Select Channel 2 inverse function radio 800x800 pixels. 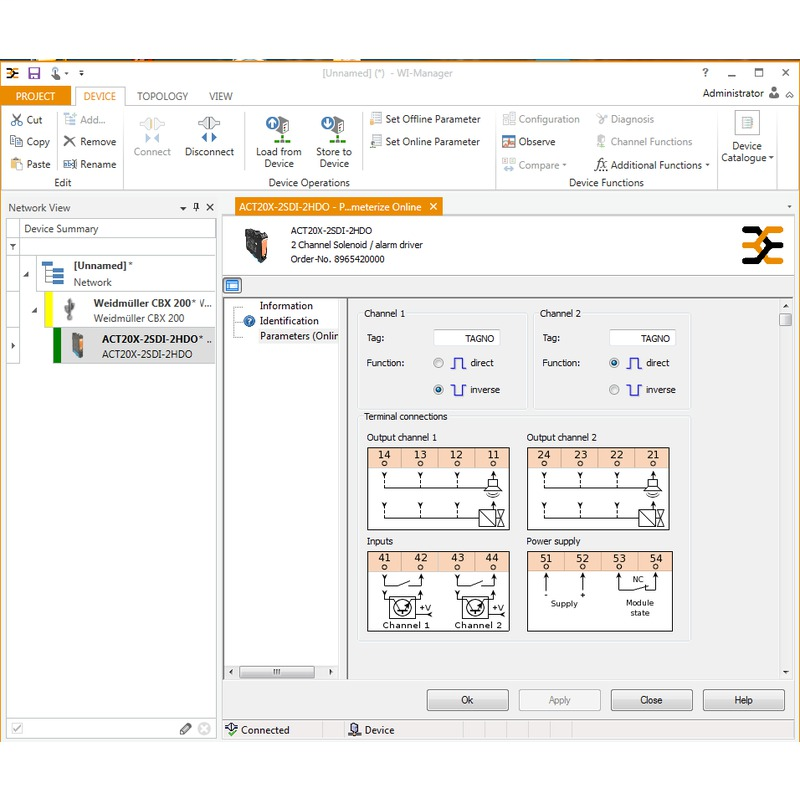pos(614,390)
